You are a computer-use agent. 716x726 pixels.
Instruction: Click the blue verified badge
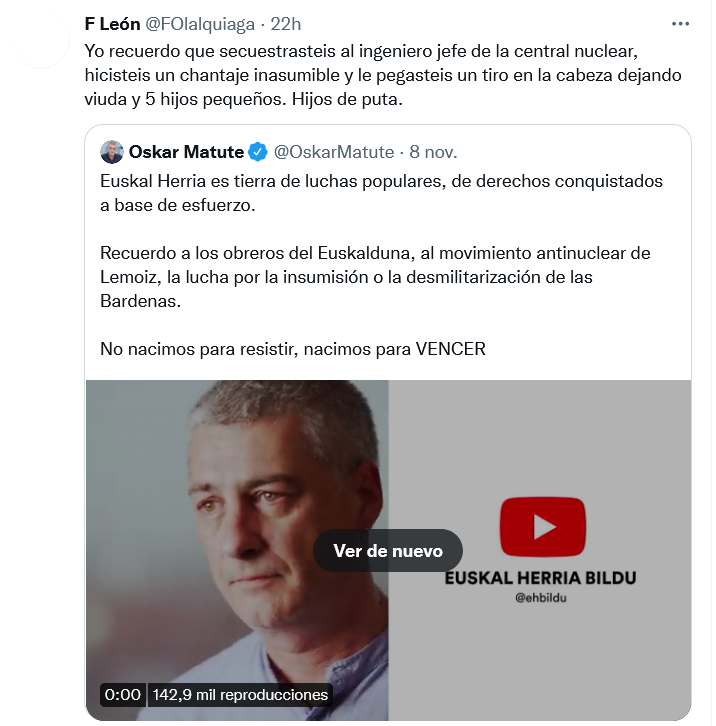(x=258, y=152)
